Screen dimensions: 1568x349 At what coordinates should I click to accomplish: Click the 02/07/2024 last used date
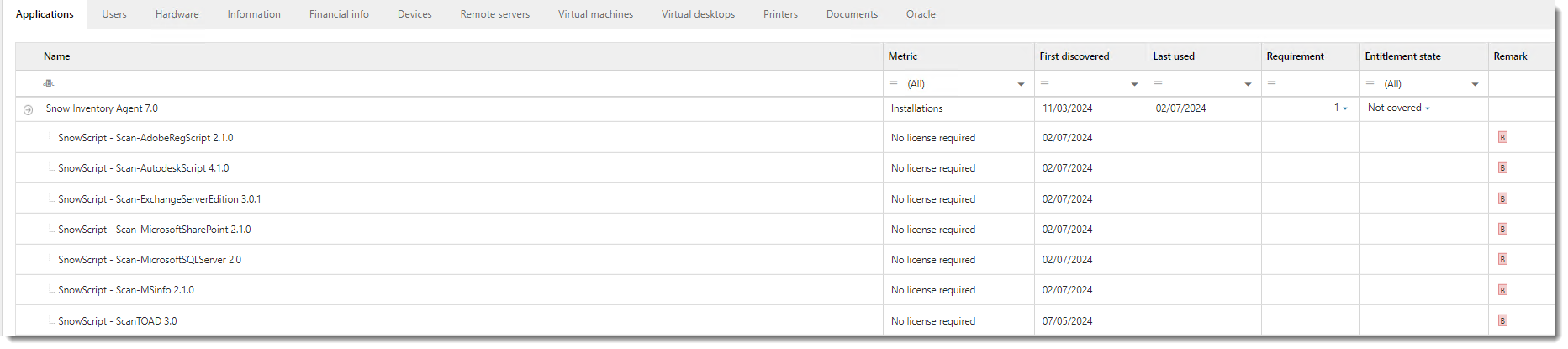[x=1180, y=108]
